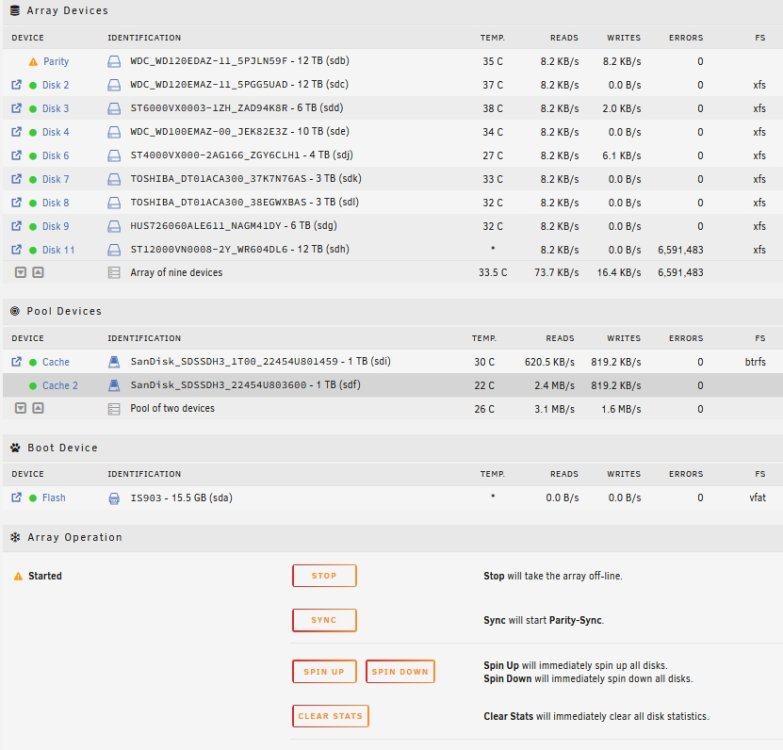Open the Disk 3 settings link
The width and height of the screenshot is (783, 750).
pyautogui.click(x=55, y=108)
